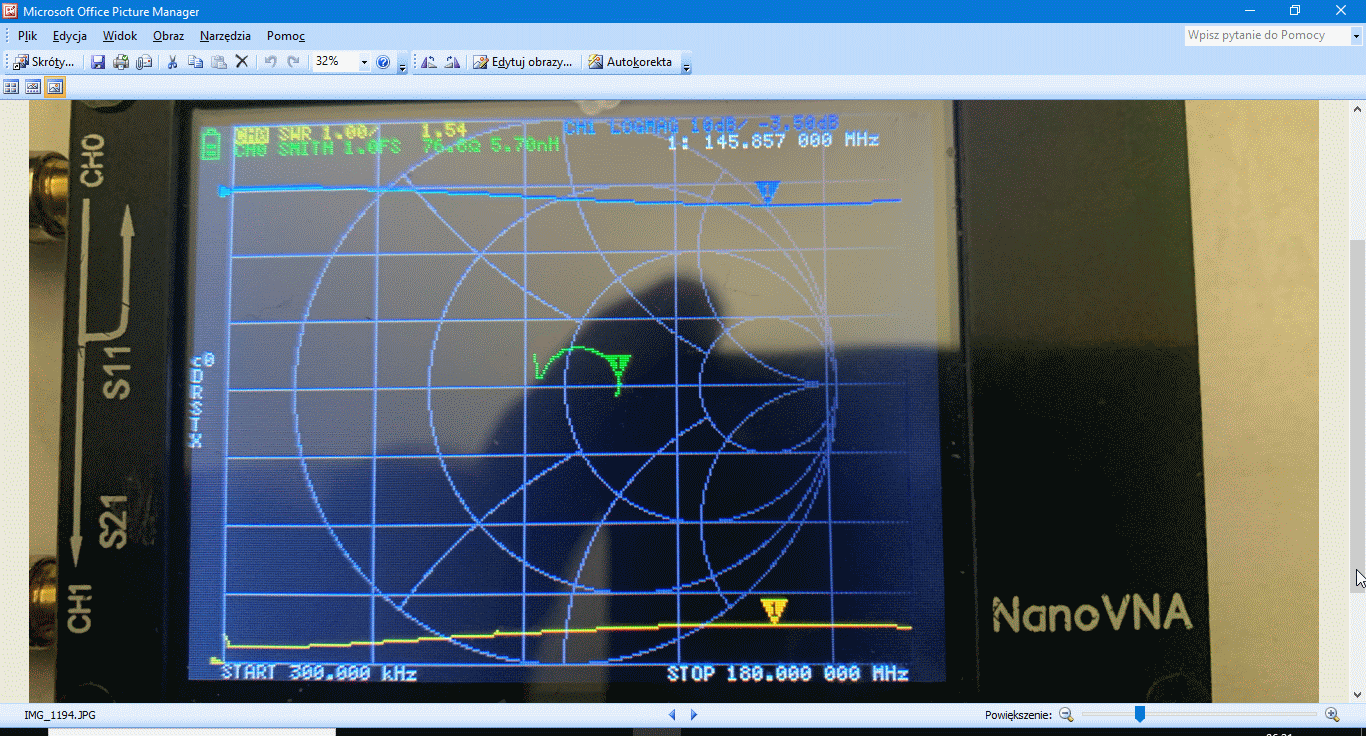
Task: Open Help via the question mark icon
Action: (383, 62)
